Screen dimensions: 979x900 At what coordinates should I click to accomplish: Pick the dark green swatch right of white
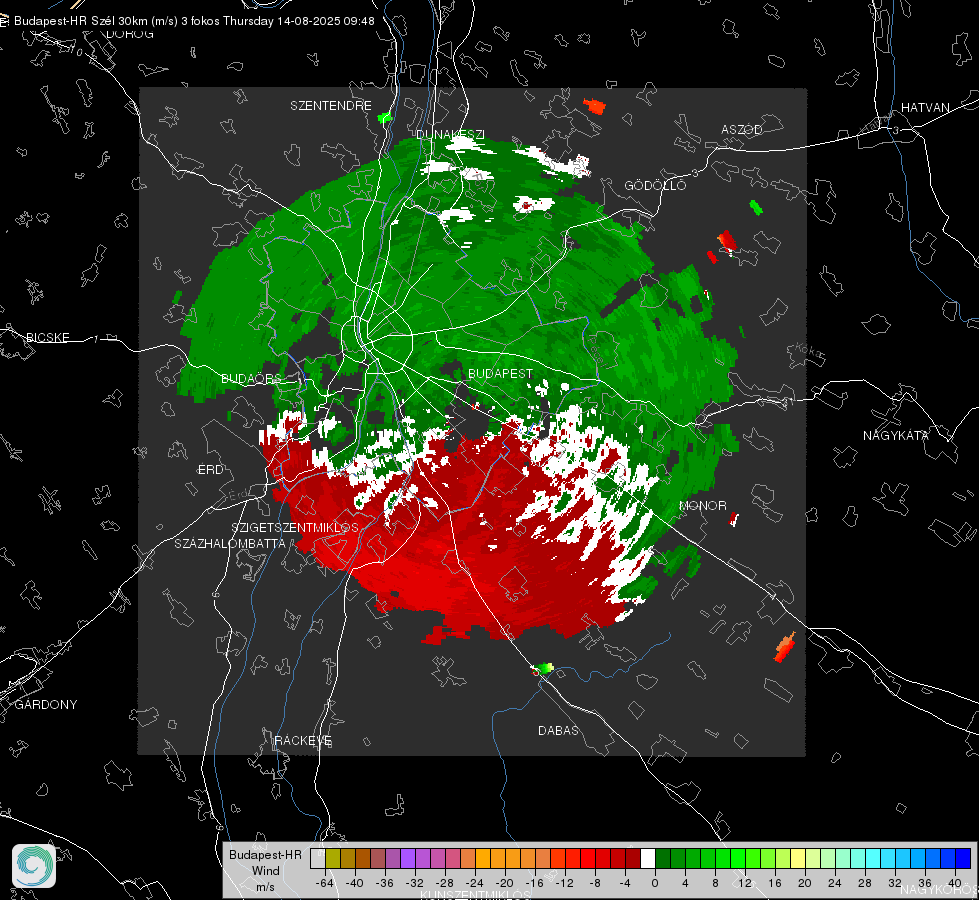coord(663,859)
